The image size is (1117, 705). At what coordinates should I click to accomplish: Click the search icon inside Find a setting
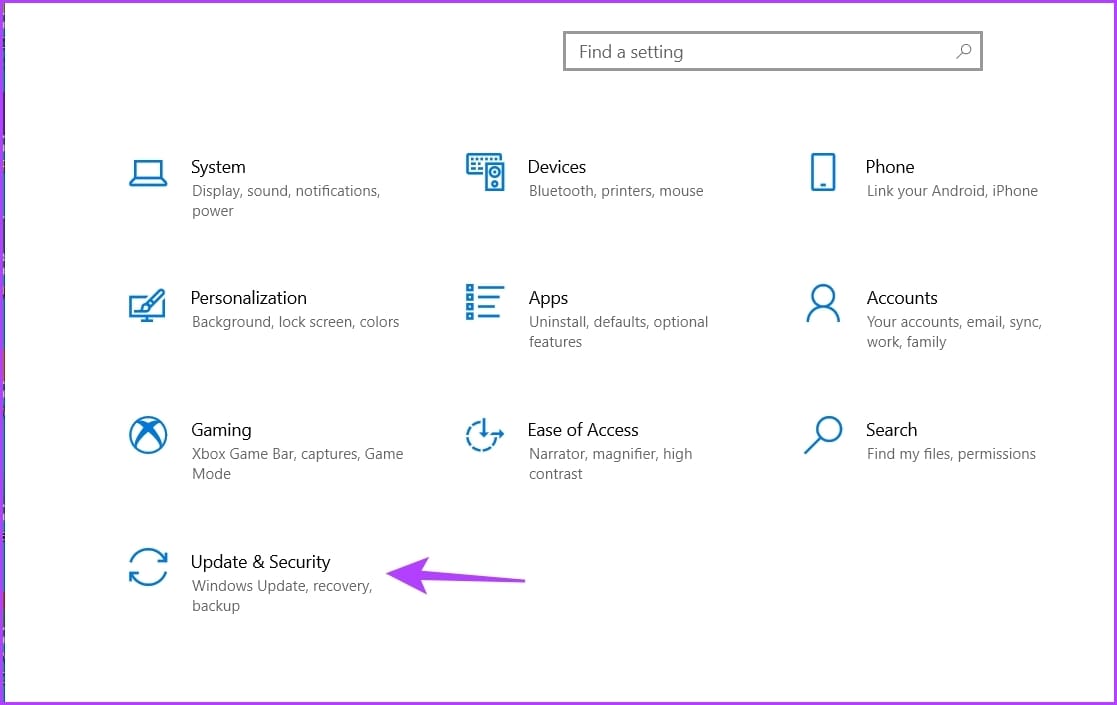(963, 51)
